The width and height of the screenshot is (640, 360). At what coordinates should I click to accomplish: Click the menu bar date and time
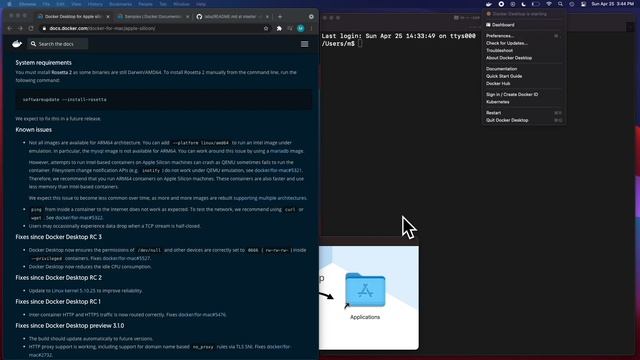[x=612, y=4]
